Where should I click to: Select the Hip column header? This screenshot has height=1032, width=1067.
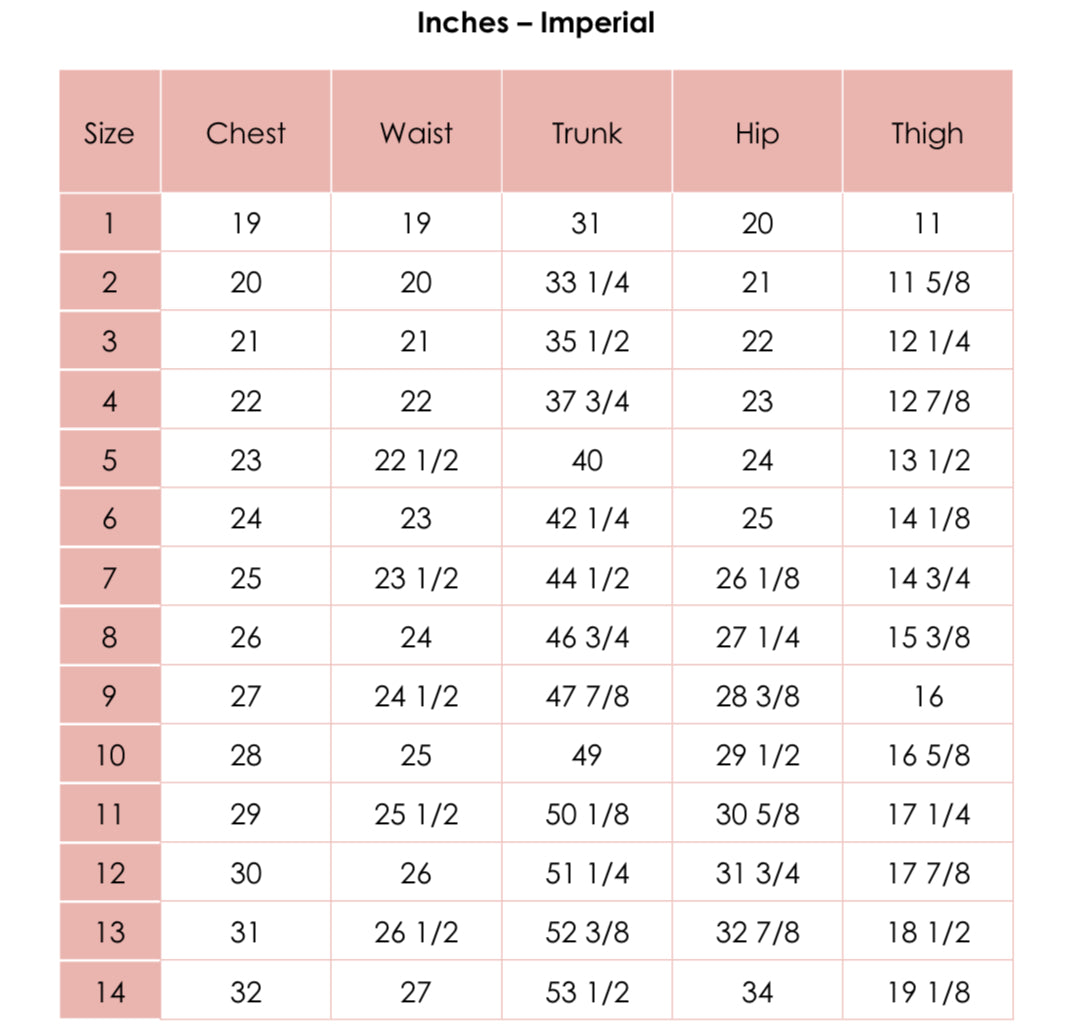click(757, 134)
